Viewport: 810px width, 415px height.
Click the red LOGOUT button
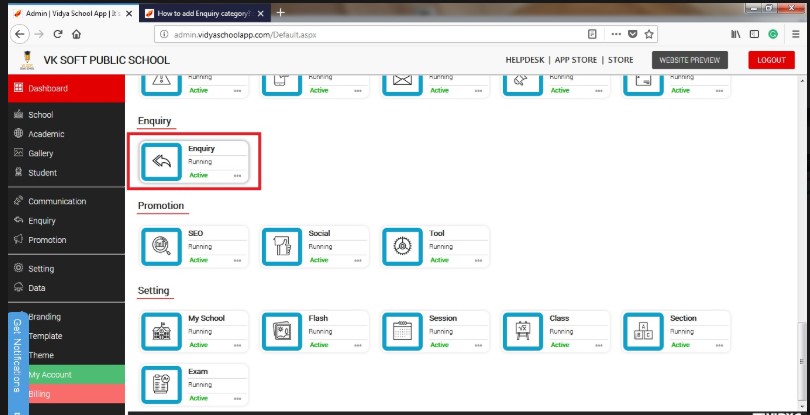[x=771, y=60]
